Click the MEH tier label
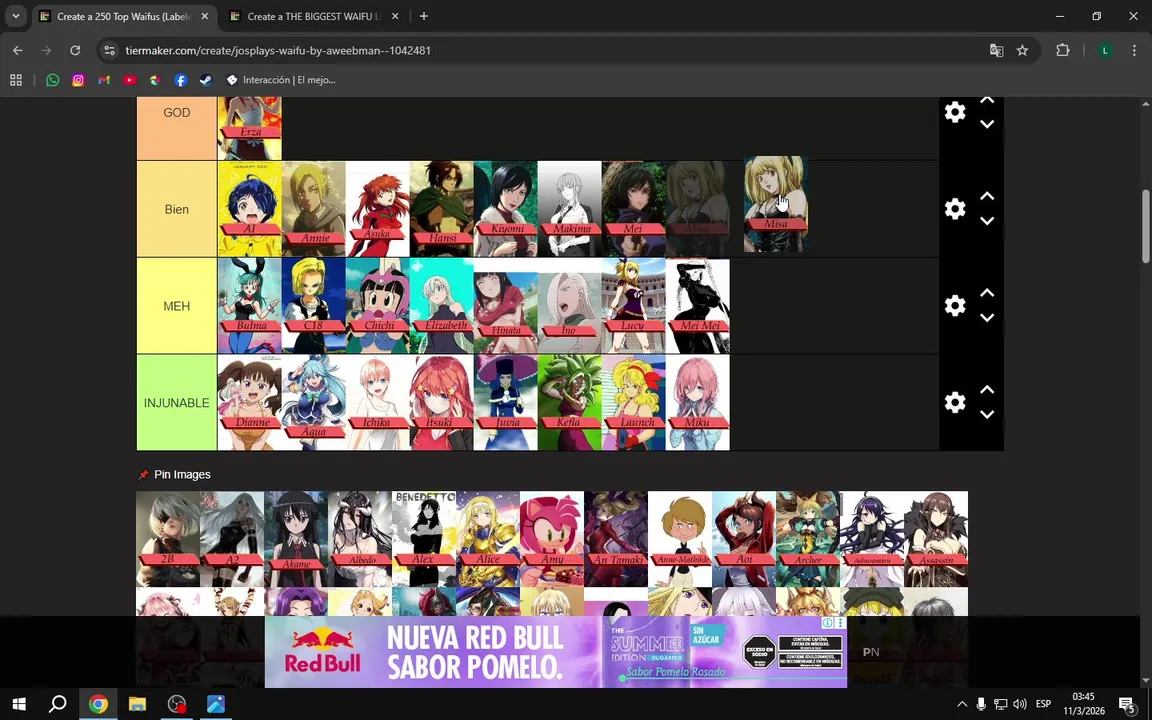Screen dimensions: 1152x720 pos(176,306)
